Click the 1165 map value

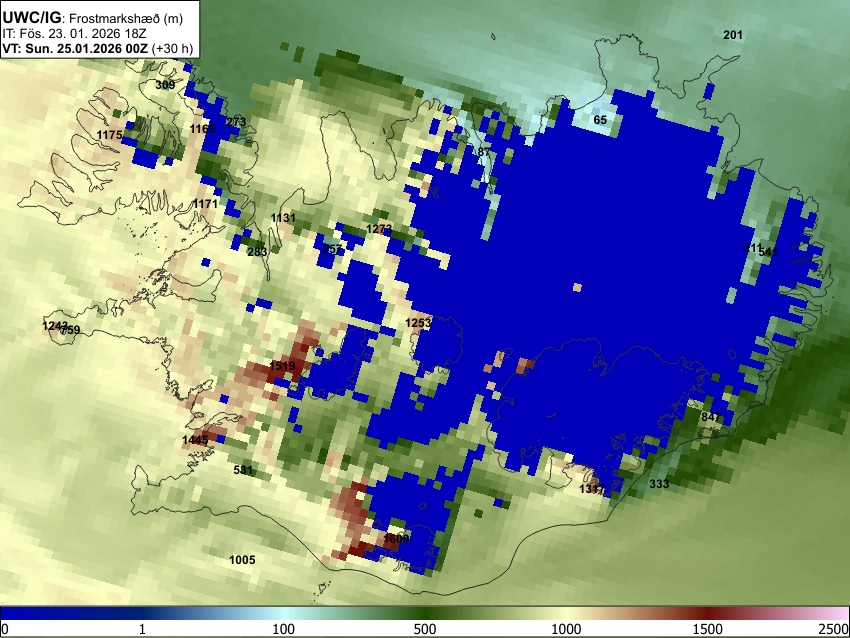coord(203,128)
